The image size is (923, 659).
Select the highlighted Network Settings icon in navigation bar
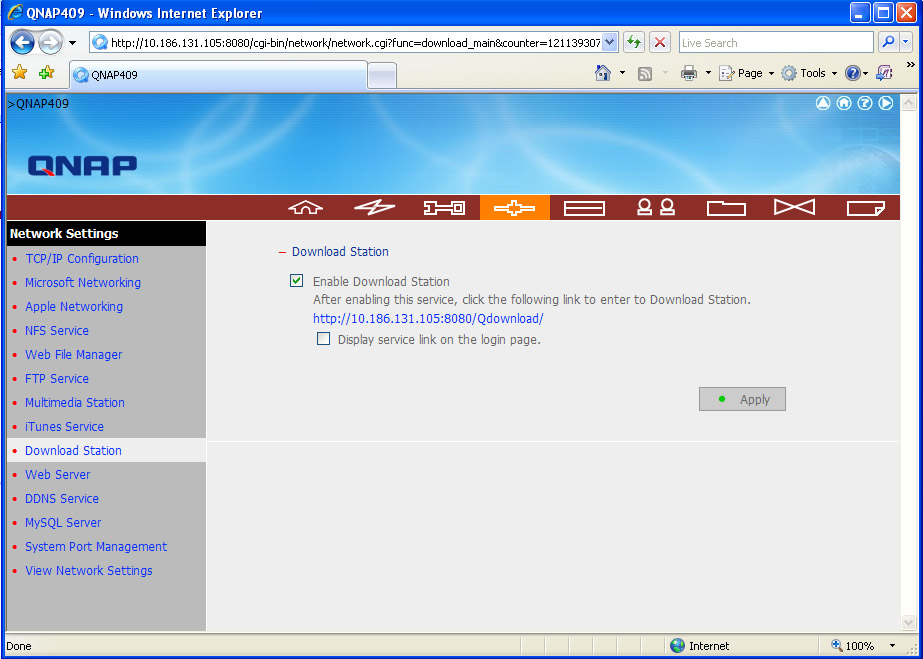[514, 208]
